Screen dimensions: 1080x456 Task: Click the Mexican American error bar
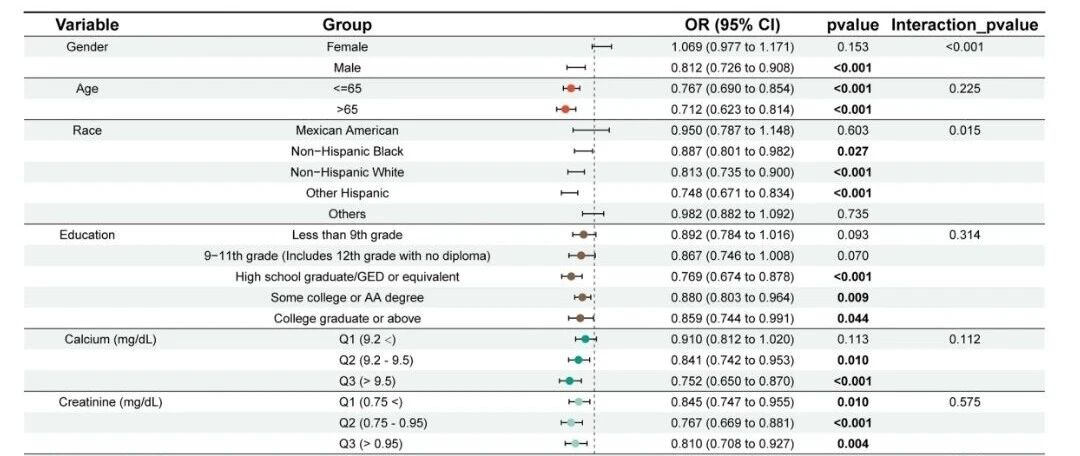coord(591,130)
